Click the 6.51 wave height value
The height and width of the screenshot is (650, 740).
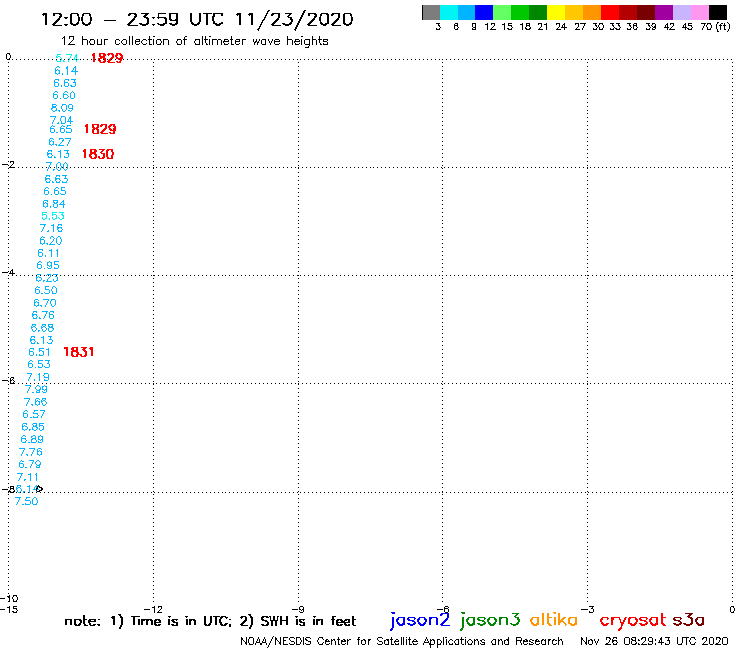[39, 352]
